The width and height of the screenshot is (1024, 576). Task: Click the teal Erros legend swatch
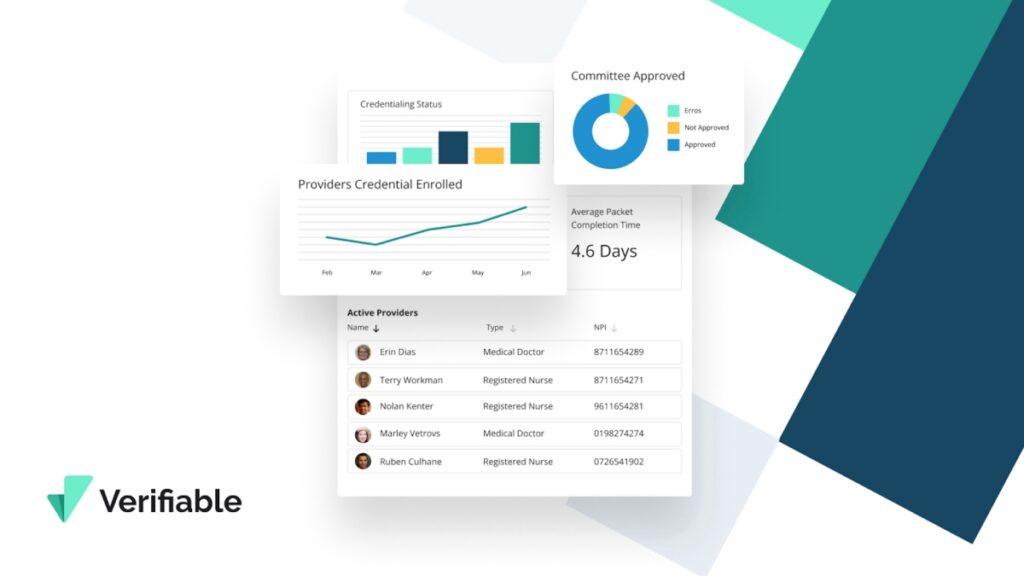point(673,110)
